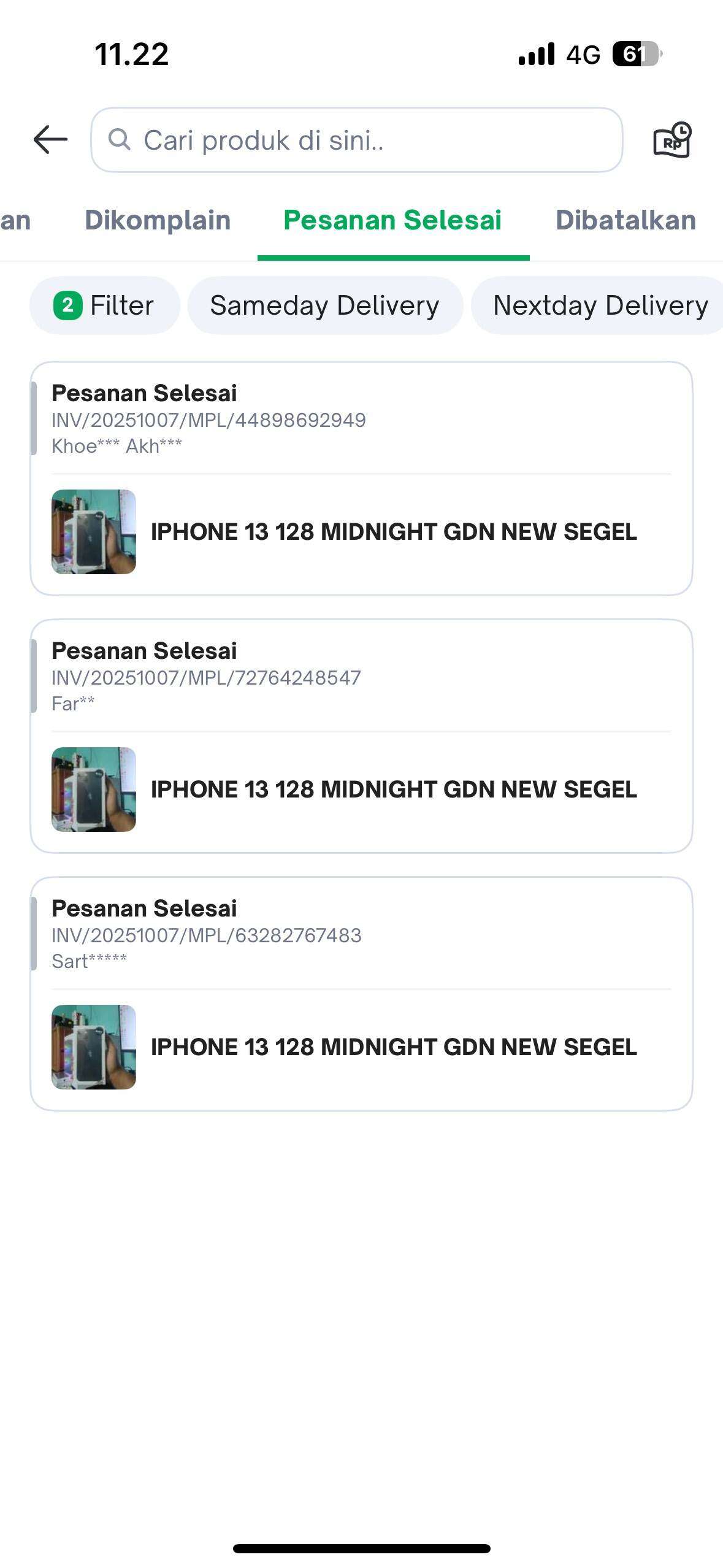Image resolution: width=723 pixels, height=1568 pixels.
Task: Open iPhone 13 title in Sart***** order
Action: 394,1047
